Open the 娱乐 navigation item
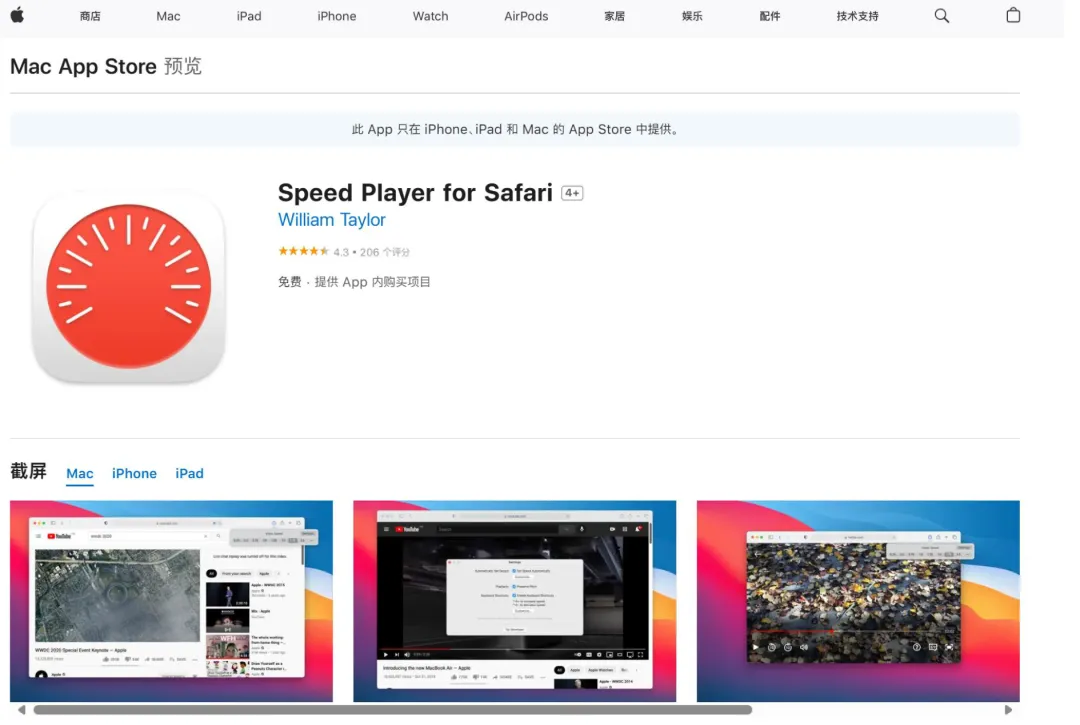The image size is (1080, 725). pos(692,16)
